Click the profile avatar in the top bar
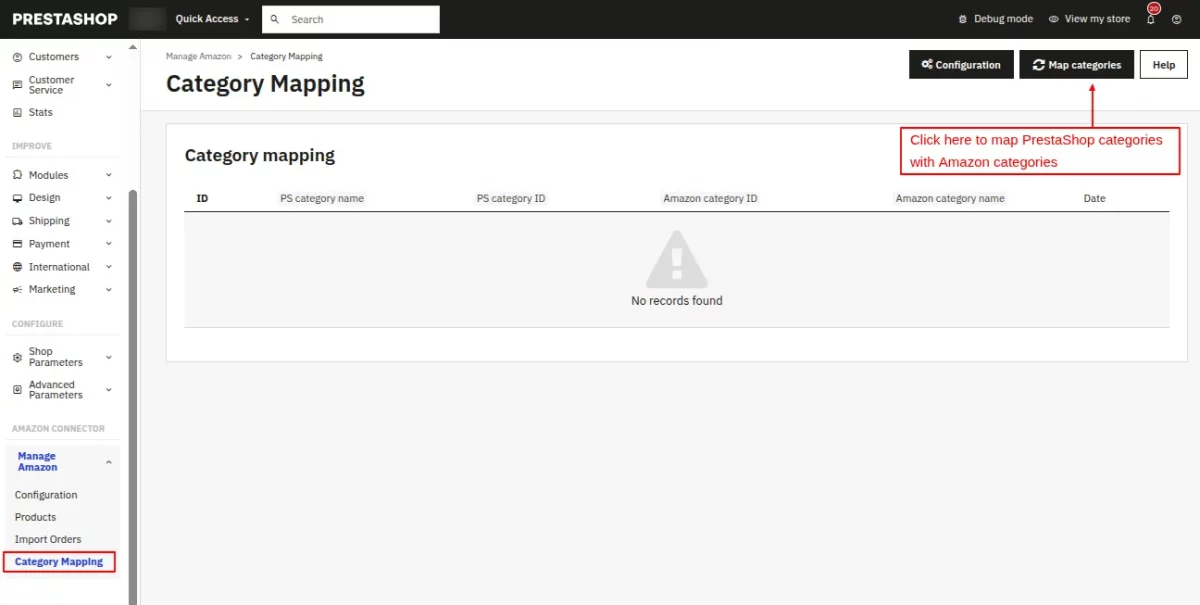Viewport: 1200px width, 605px height. 1177,18
